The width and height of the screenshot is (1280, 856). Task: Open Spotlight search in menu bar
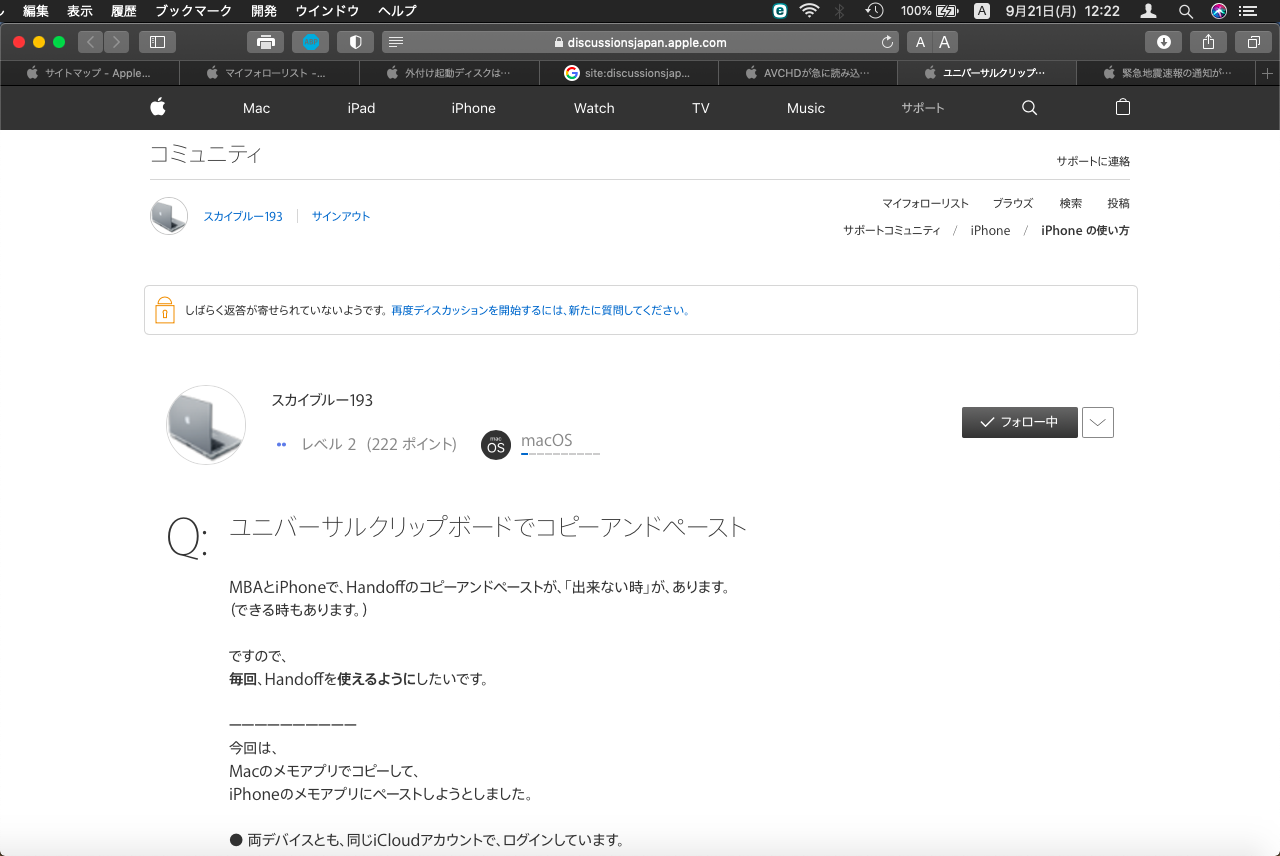[x=1186, y=11]
